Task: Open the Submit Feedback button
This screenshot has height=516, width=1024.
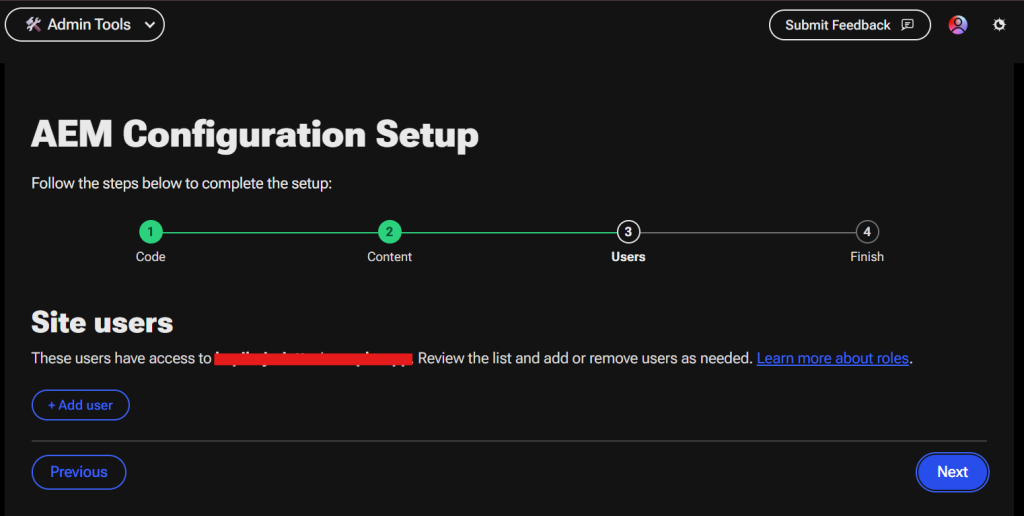Action: pyautogui.click(x=850, y=25)
